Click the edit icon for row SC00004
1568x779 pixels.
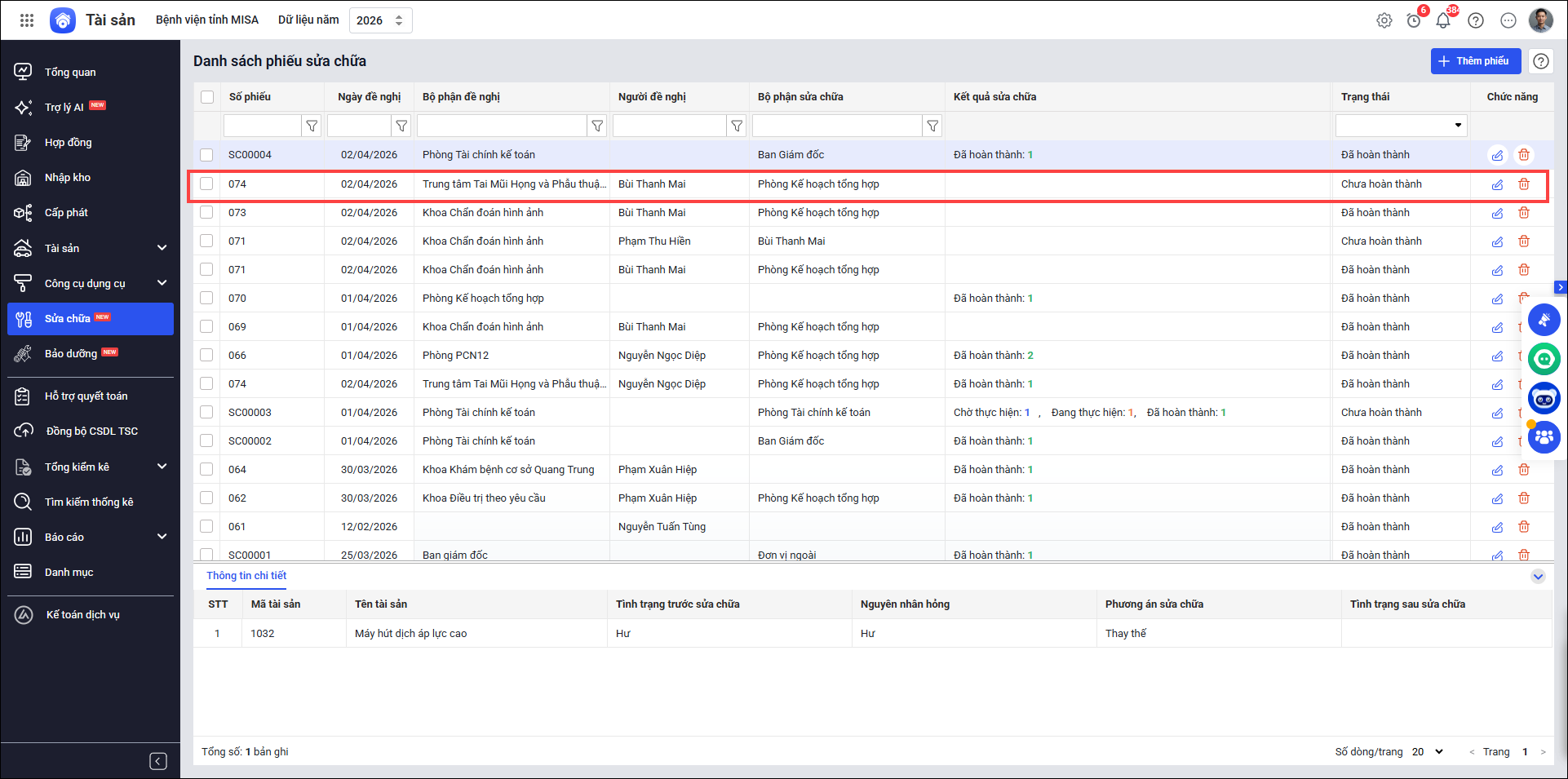[x=1497, y=155]
